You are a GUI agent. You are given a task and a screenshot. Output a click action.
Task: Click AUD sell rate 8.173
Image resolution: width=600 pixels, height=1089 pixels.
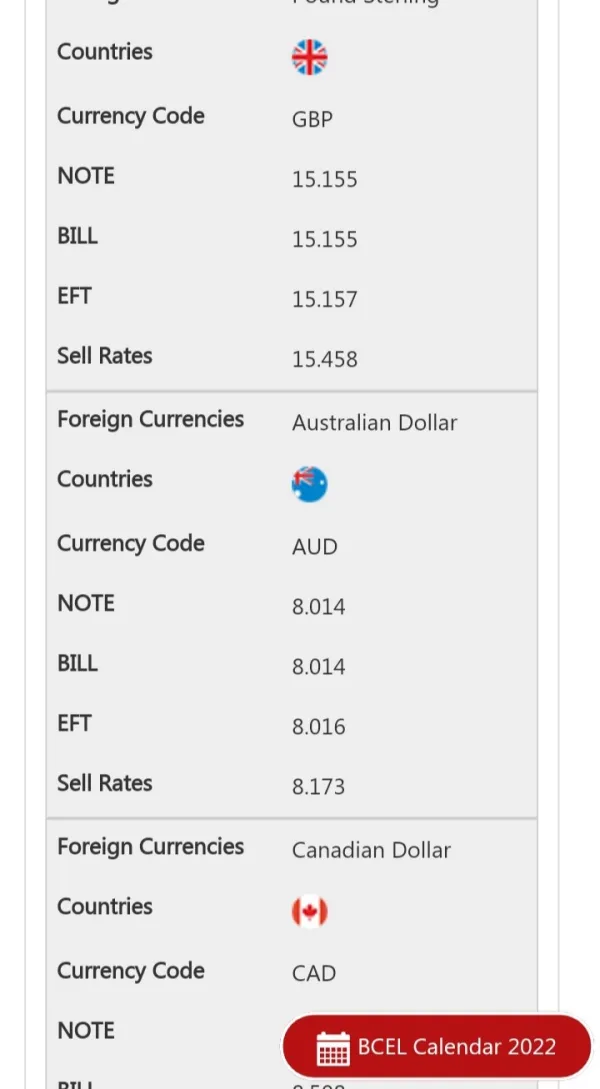[x=318, y=786]
